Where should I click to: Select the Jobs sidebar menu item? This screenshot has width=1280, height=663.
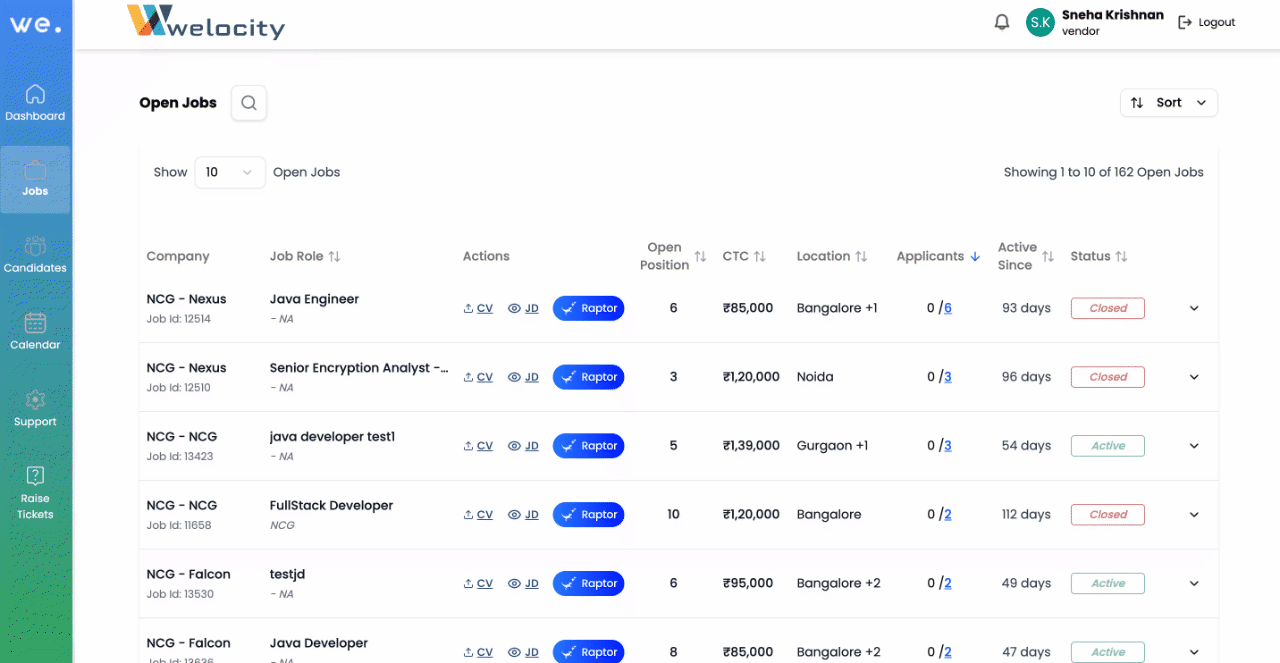pyautogui.click(x=35, y=179)
